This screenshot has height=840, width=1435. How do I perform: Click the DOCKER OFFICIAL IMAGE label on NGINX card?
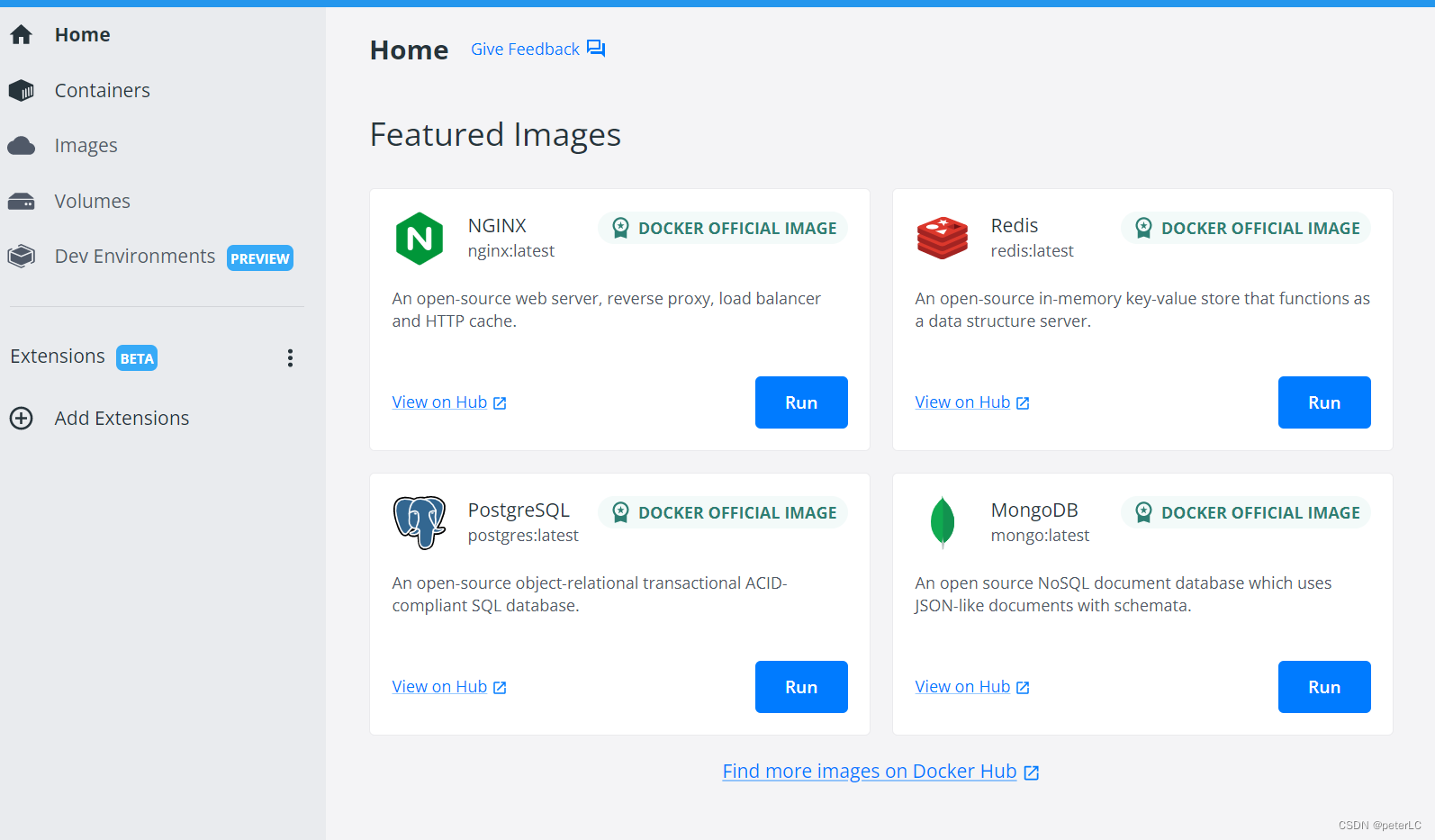[737, 229]
